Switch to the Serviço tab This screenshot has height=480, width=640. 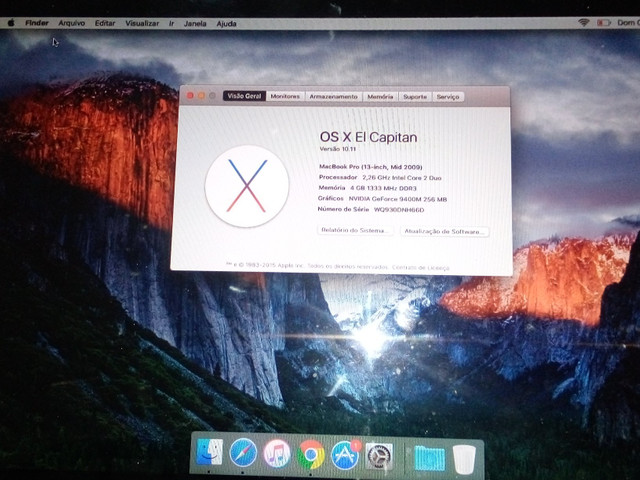pyautogui.click(x=448, y=97)
